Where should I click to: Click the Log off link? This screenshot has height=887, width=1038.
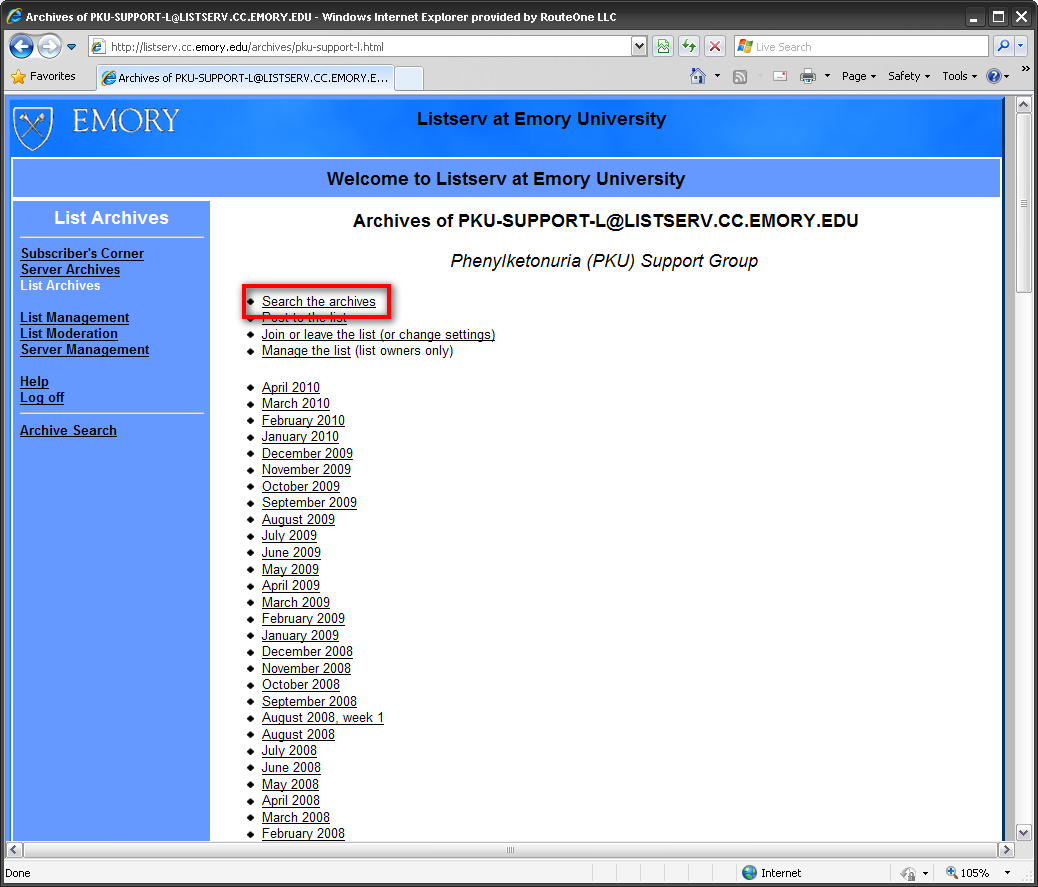pos(42,397)
